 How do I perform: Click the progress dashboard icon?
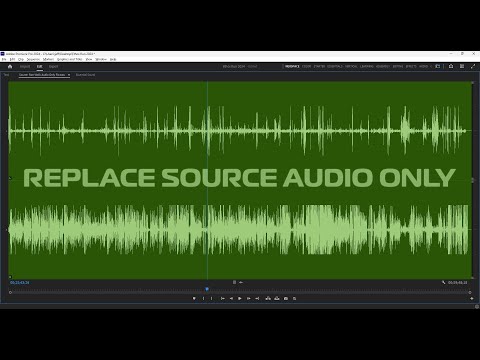click(x=462, y=66)
